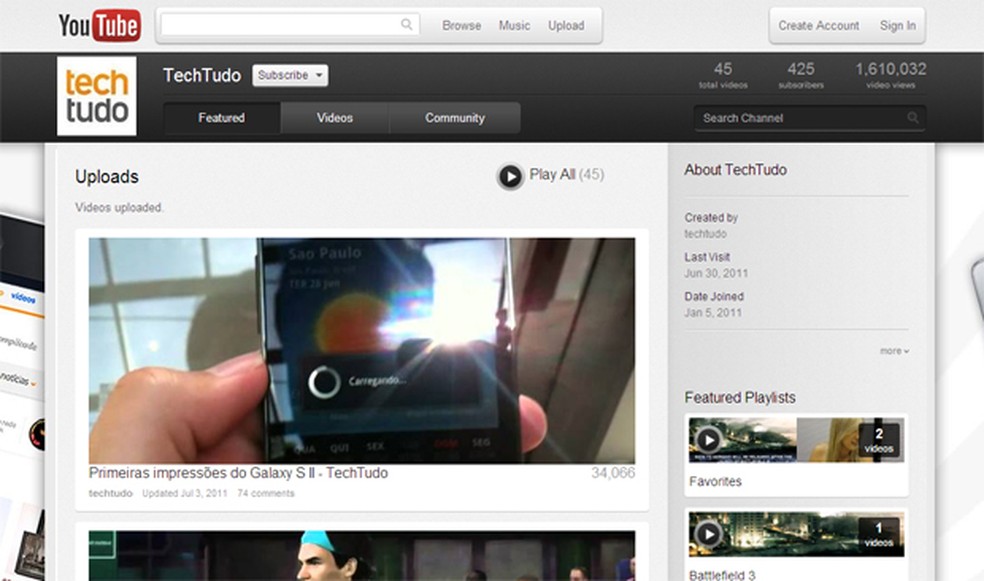Open the Favorites playlist title
This screenshot has width=984, height=581.
(715, 481)
